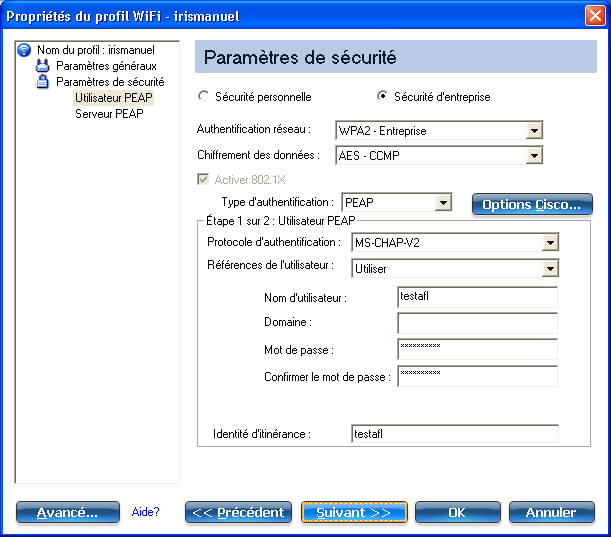Viewport: 611px width, 537px height.
Task: Continue with the Suivant button
Action: tap(354, 512)
